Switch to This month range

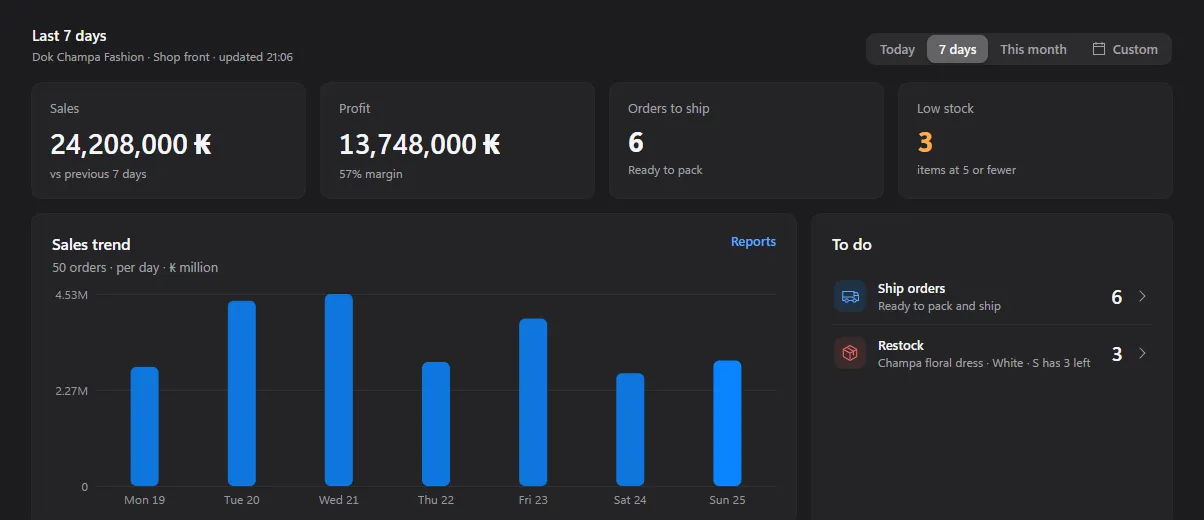1033,49
